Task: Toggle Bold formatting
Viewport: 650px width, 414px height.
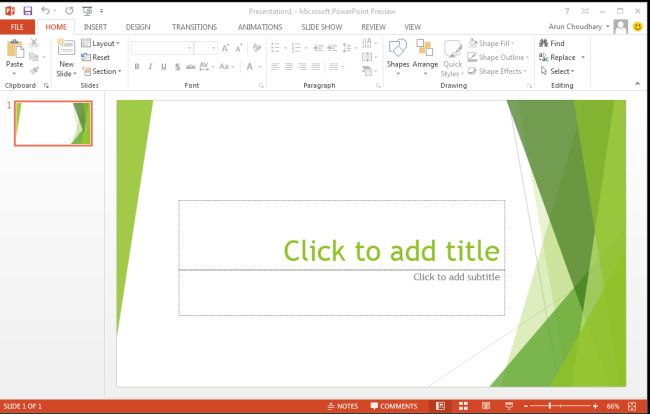Action: point(137,67)
